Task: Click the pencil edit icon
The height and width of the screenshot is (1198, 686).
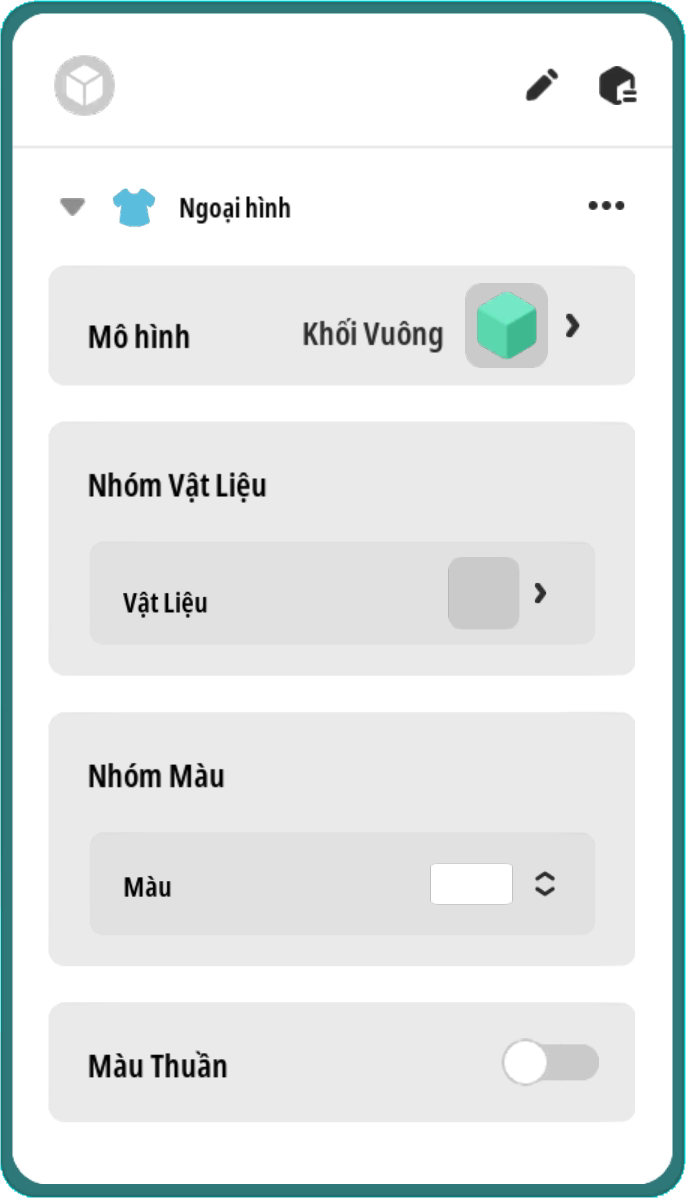Action: 542,86
